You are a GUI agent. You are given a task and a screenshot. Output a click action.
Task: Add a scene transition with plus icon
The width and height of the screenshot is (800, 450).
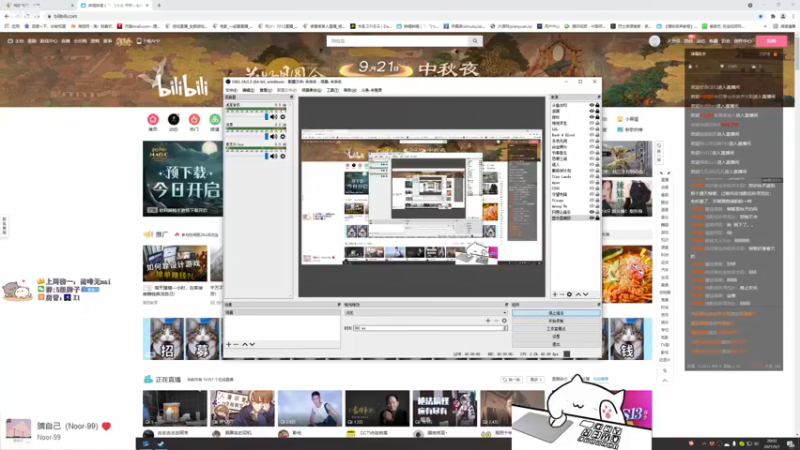488,321
